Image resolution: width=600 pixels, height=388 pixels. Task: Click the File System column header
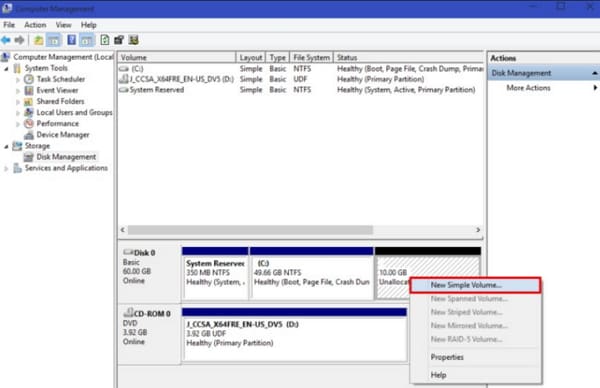coord(311,57)
